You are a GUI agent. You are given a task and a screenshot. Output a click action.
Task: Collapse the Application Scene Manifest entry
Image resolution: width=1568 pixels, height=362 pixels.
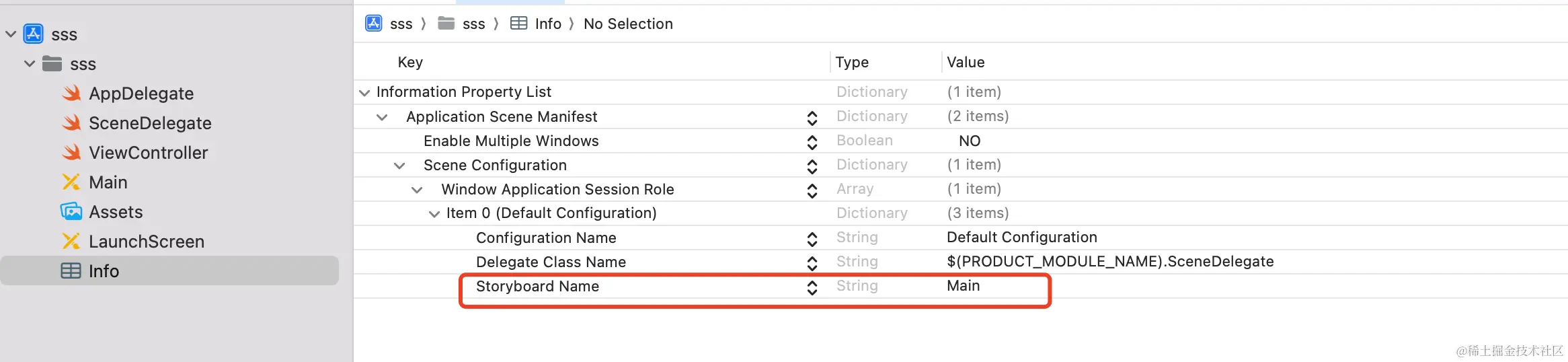(x=382, y=117)
